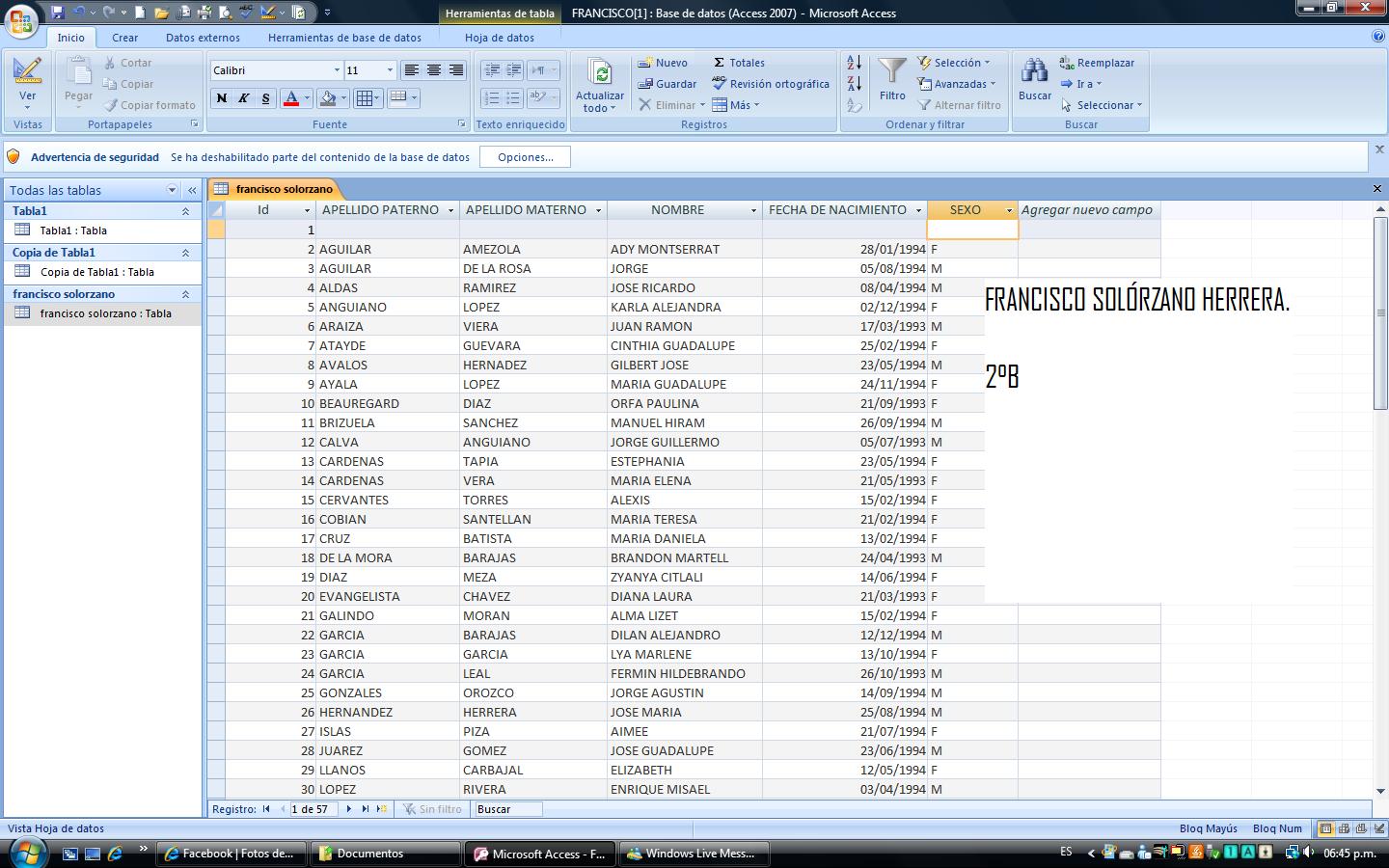Apply the red font color

291,98
